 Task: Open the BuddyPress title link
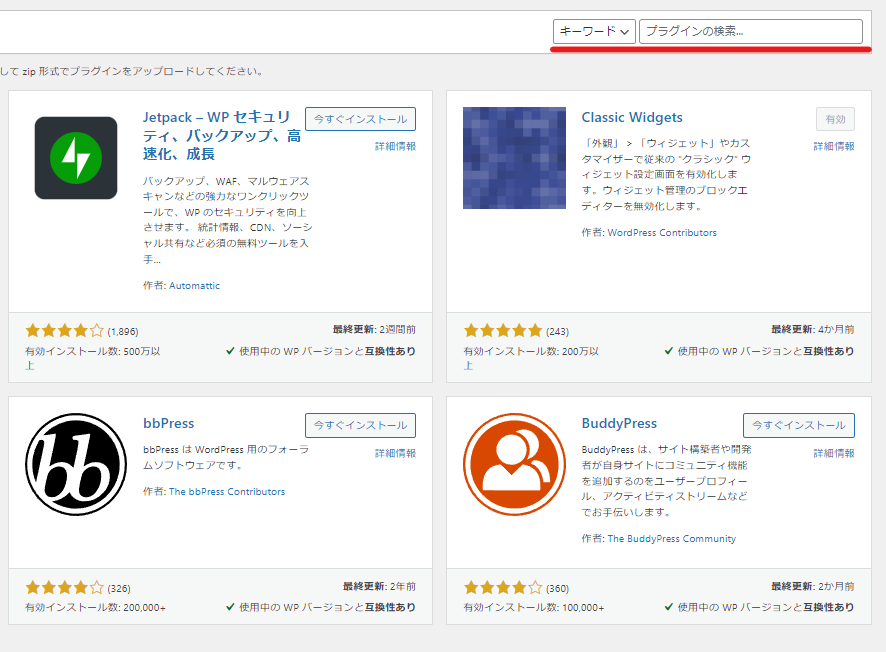[619, 423]
